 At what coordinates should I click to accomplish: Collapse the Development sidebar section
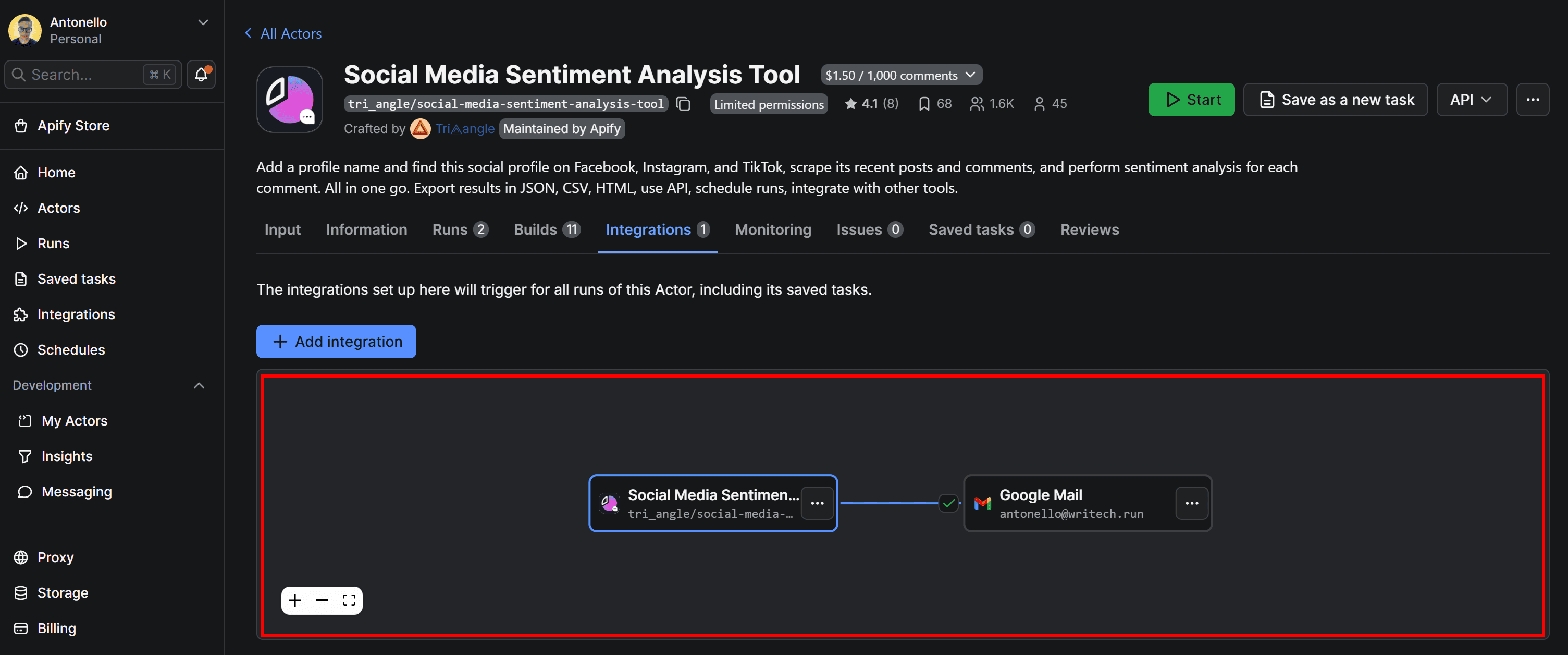point(199,385)
